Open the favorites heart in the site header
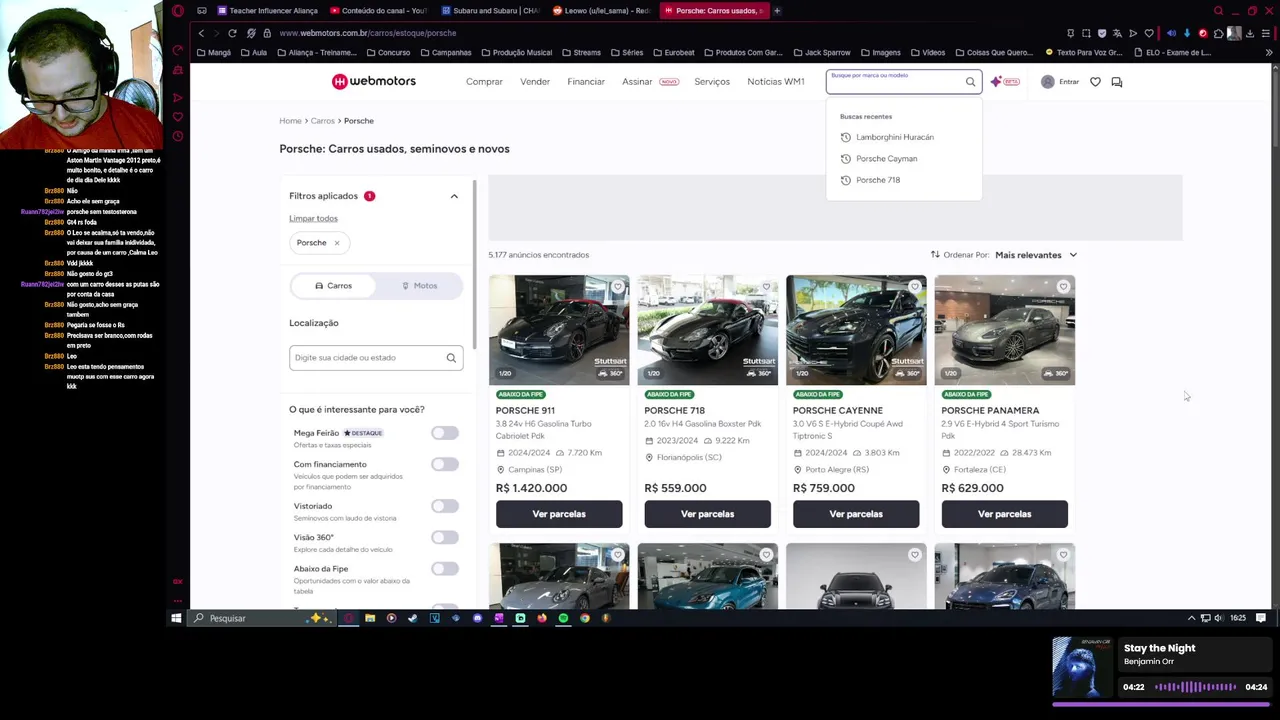The height and width of the screenshot is (720, 1280). [x=1095, y=82]
